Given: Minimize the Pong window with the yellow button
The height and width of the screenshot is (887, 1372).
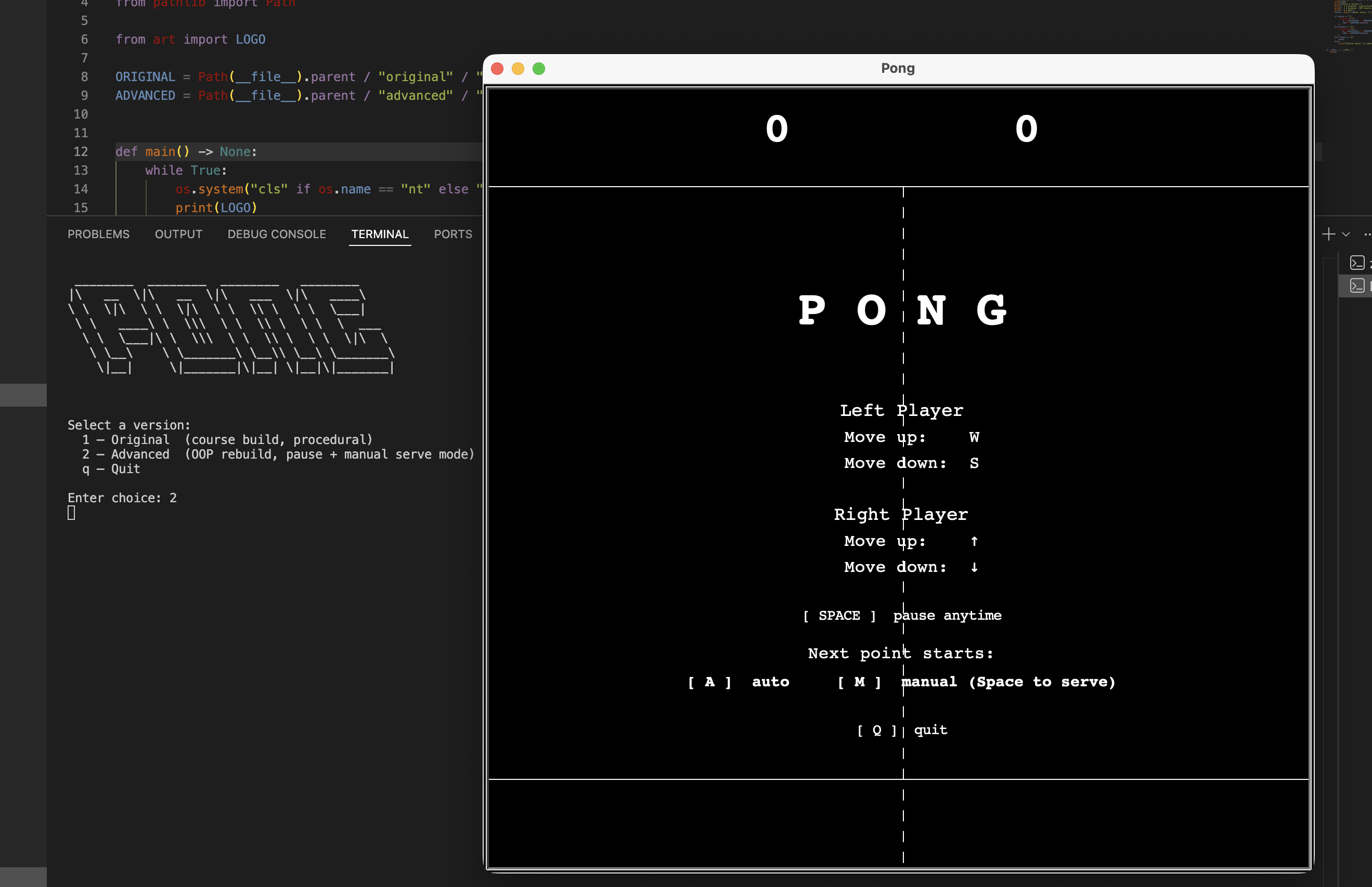Looking at the screenshot, I should click(518, 69).
